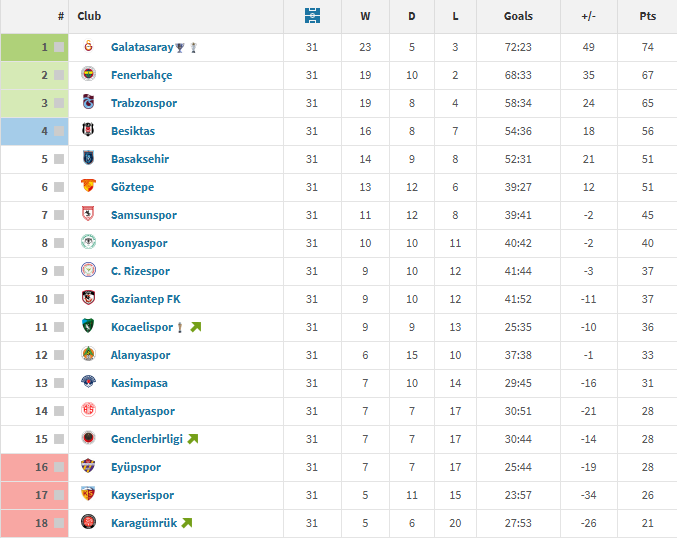Click the Besiktas club crest

coord(88,130)
